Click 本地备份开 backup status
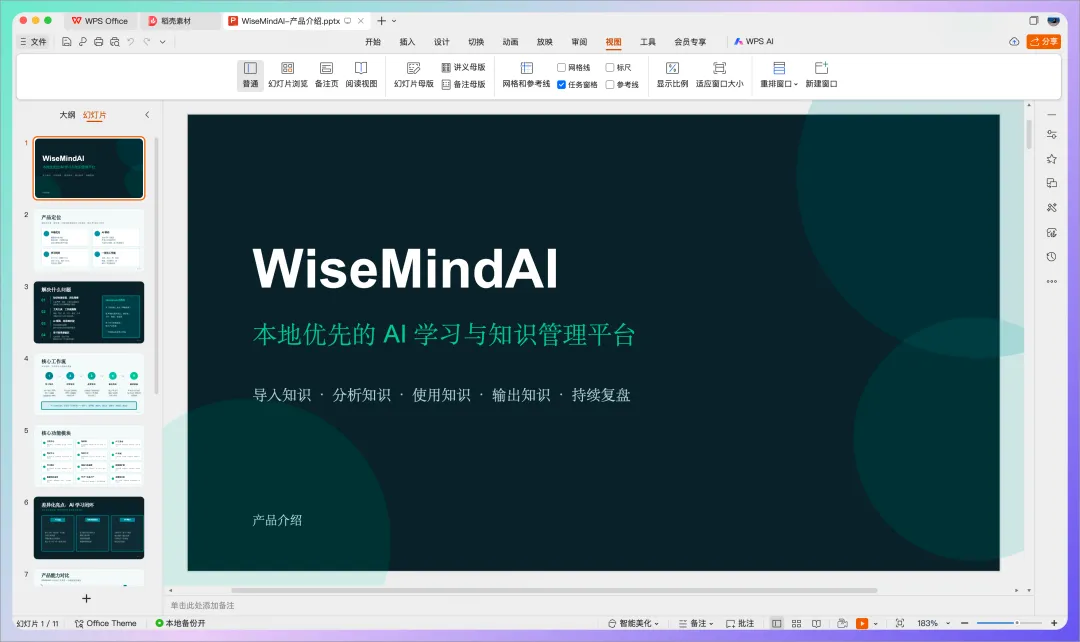Screen dimensions: 1080x642 pyautogui.click(x=180, y=623)
